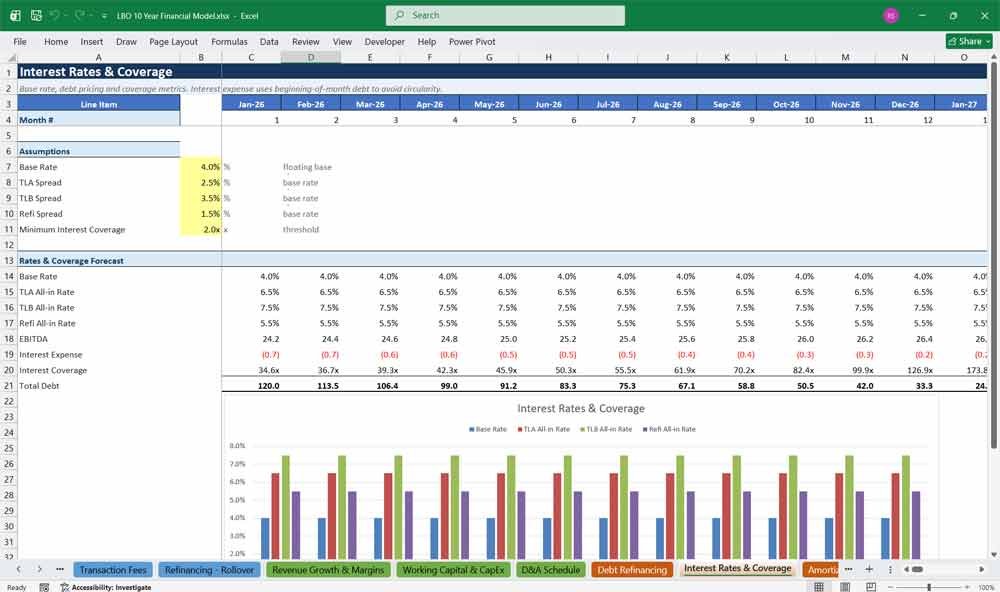
Task: Switch to Transaction Fees sheet tab
Action: coord(113,570)
